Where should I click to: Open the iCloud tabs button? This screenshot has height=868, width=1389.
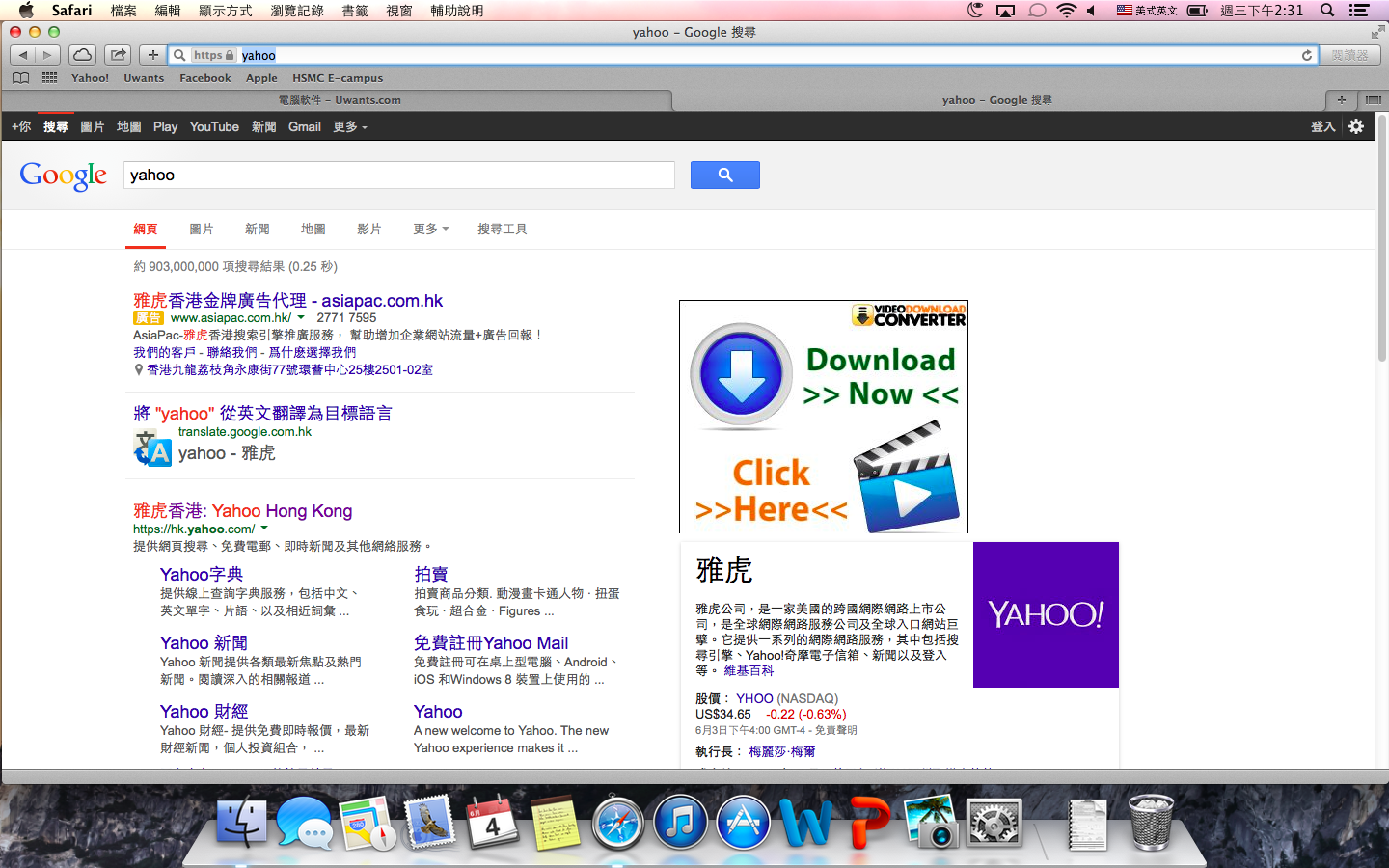[x=83, y=55]
